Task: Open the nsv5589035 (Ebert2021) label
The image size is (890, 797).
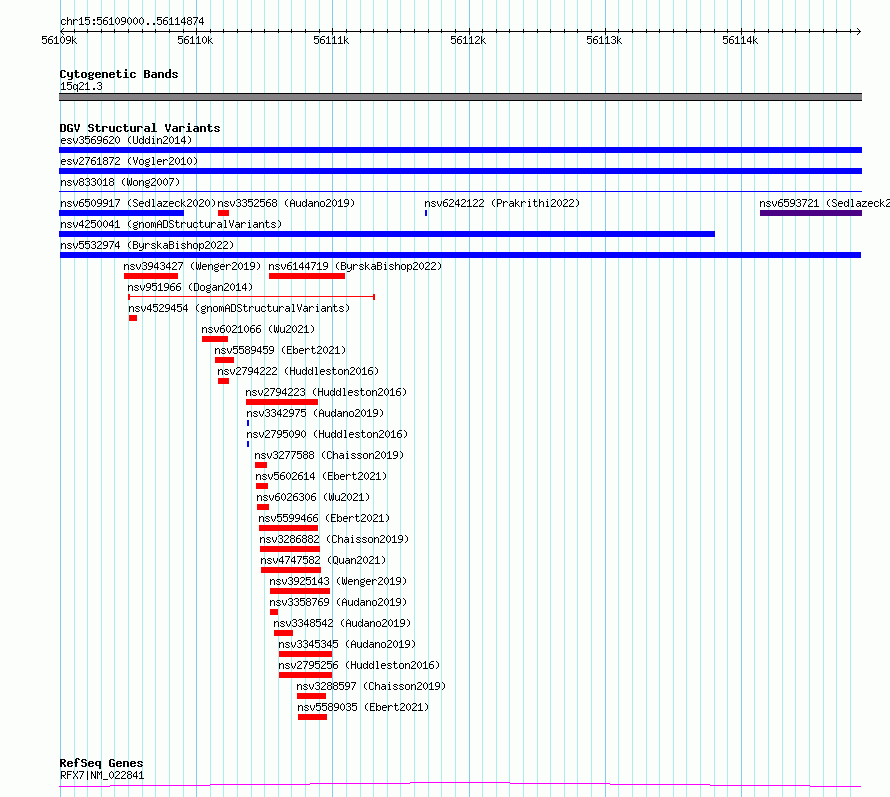Action: click(363, 707)
